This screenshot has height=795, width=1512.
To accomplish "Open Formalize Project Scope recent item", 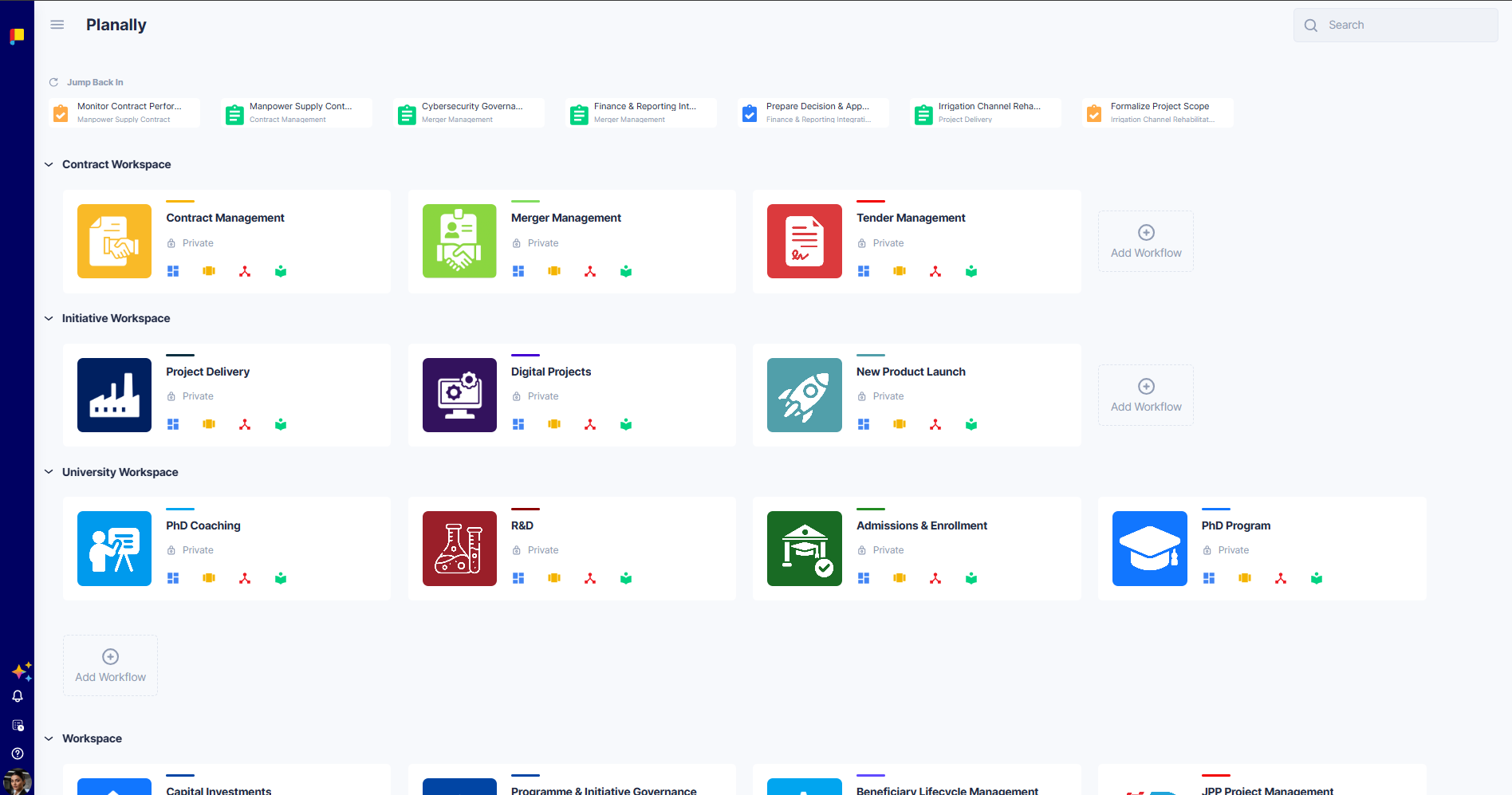I will click(1158, 112).
